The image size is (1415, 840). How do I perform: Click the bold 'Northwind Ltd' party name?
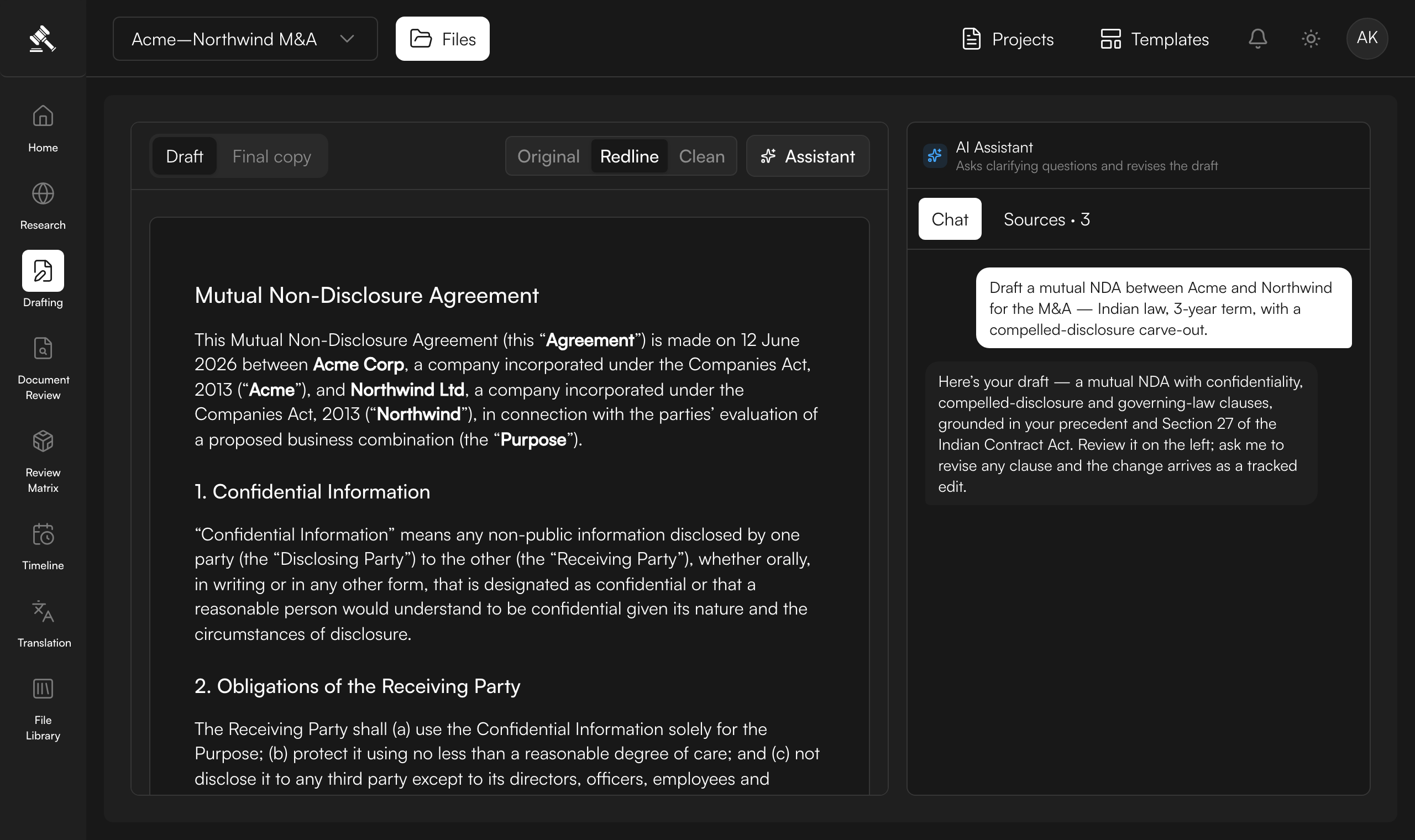tap(407, 390)
